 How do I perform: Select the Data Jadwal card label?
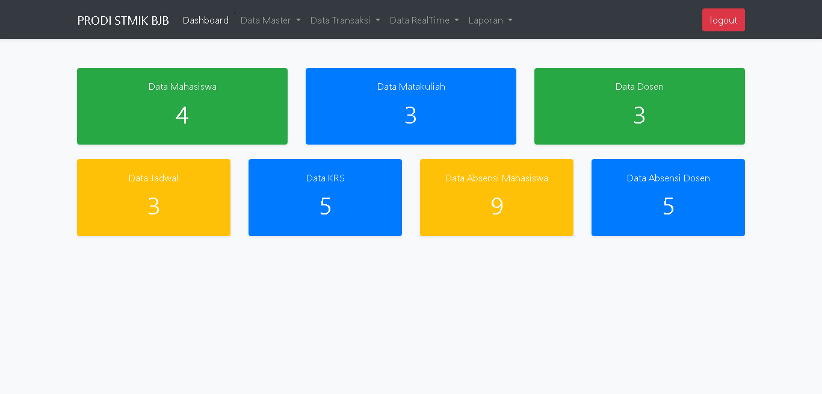[154, 178]
